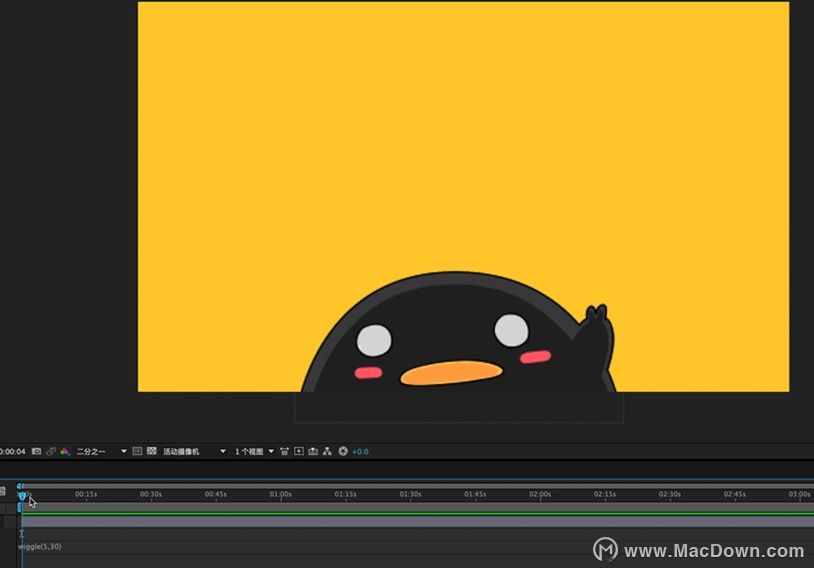This screenshot has width=814, height=568.
Task: Click the 00:45s mark on time ruler
Action: pyautogui.click(x=215, y=494)
